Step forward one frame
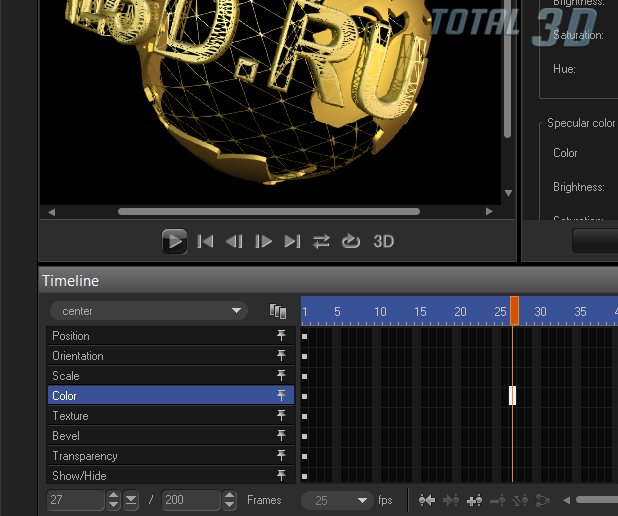 [x=263, y=241]
